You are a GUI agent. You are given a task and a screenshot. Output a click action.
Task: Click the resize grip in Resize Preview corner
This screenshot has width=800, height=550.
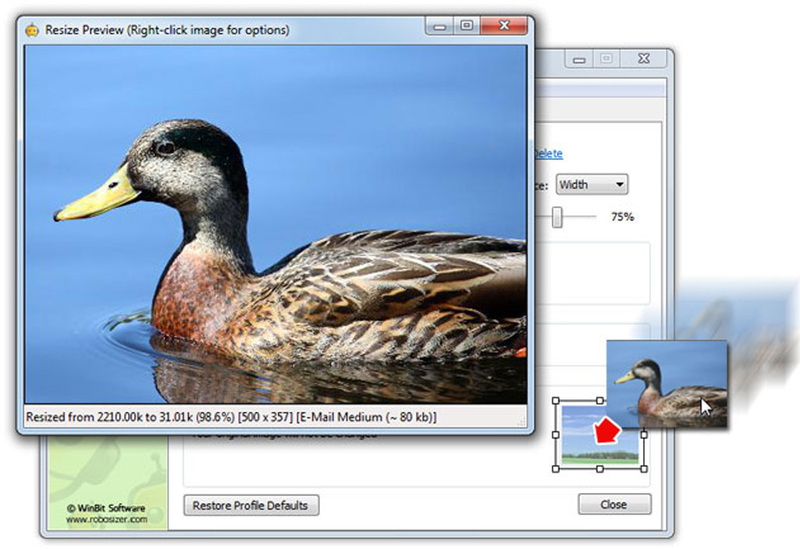(x=521, y=421)
